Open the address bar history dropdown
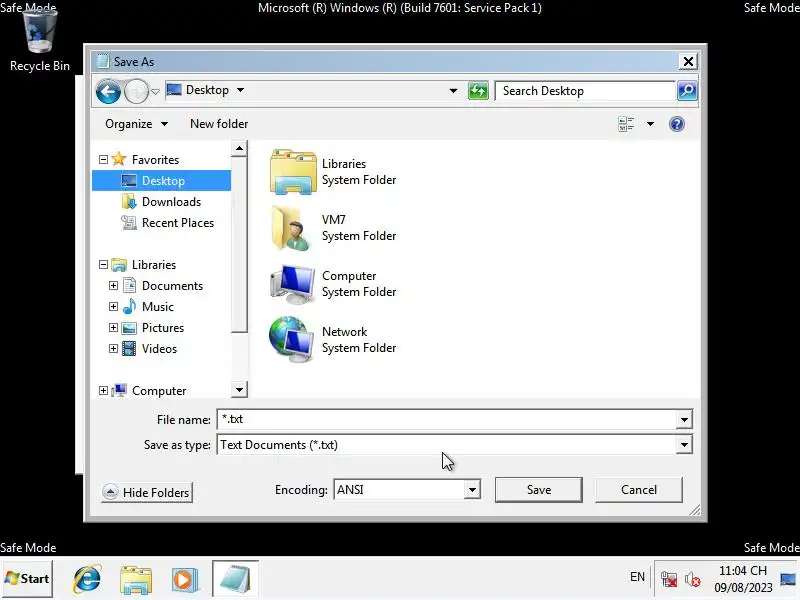The height and width of the screenshot is (600, 800). coord(453,91)
